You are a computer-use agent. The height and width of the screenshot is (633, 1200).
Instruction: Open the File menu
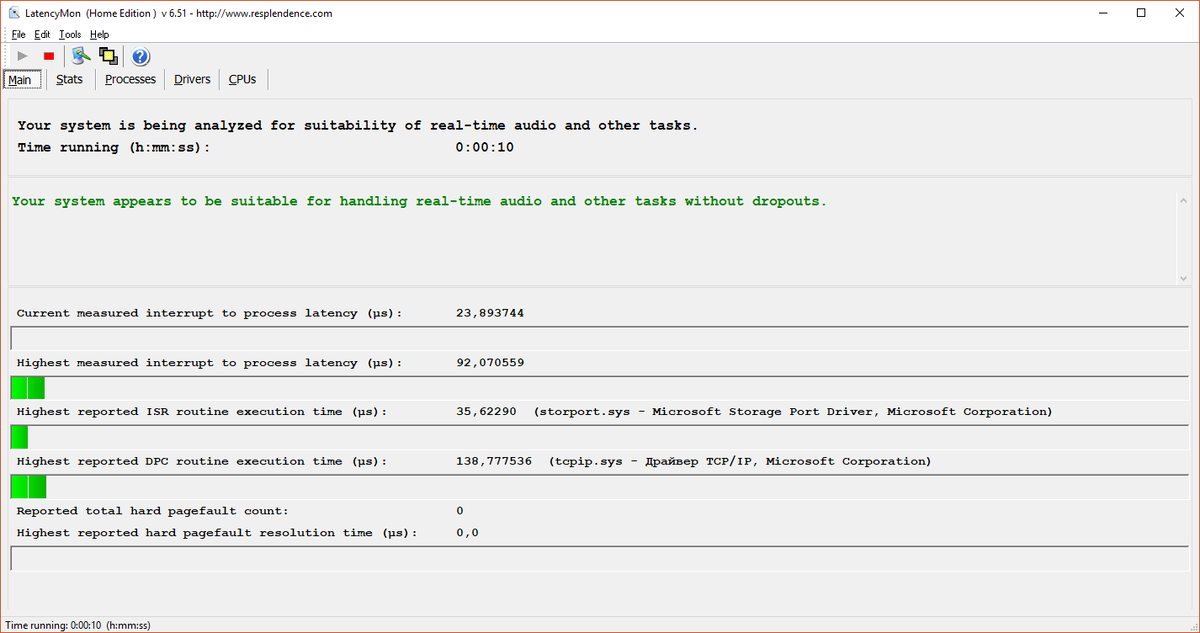click(18, 34)
